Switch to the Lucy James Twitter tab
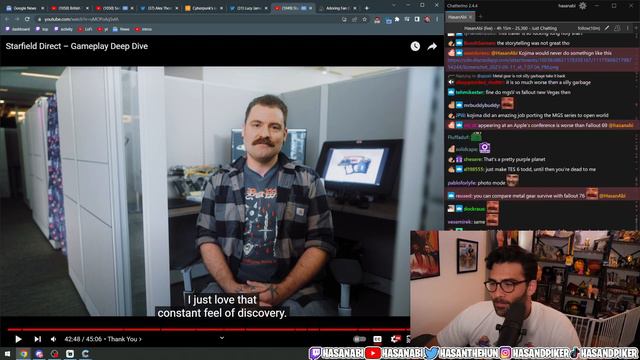Image resolution: width=640 pixels, height=360 pixels. pyautogui.click(x=249, y=8)
